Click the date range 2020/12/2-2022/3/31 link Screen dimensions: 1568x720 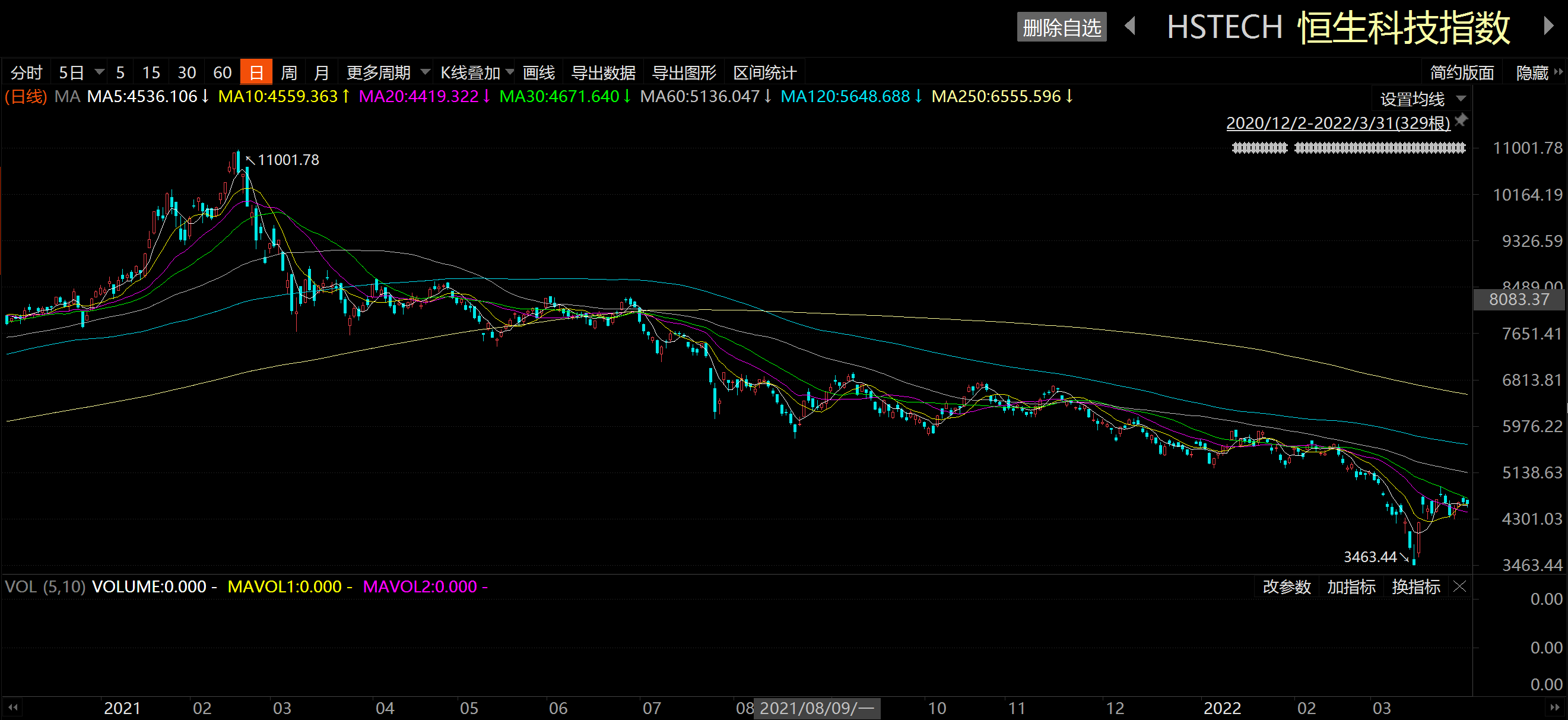(1338, 123)
